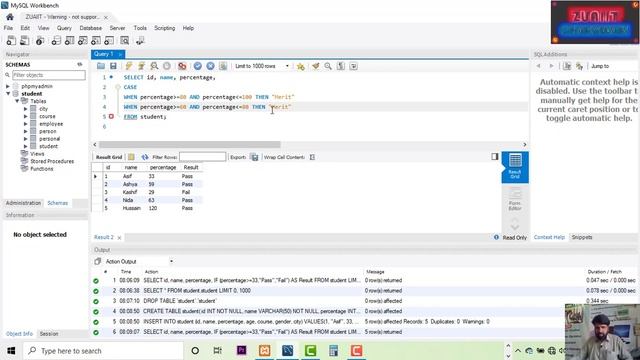The width and height of the screenshot is (640, 360).
Task: Create a new stored procedure icon
Action: pos(96,40)
